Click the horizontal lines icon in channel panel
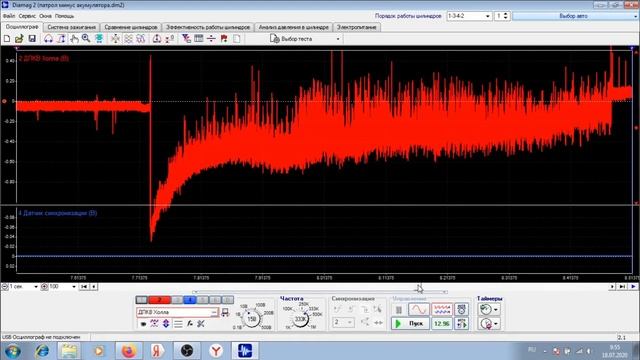The image size is (640, 360). 178,324
